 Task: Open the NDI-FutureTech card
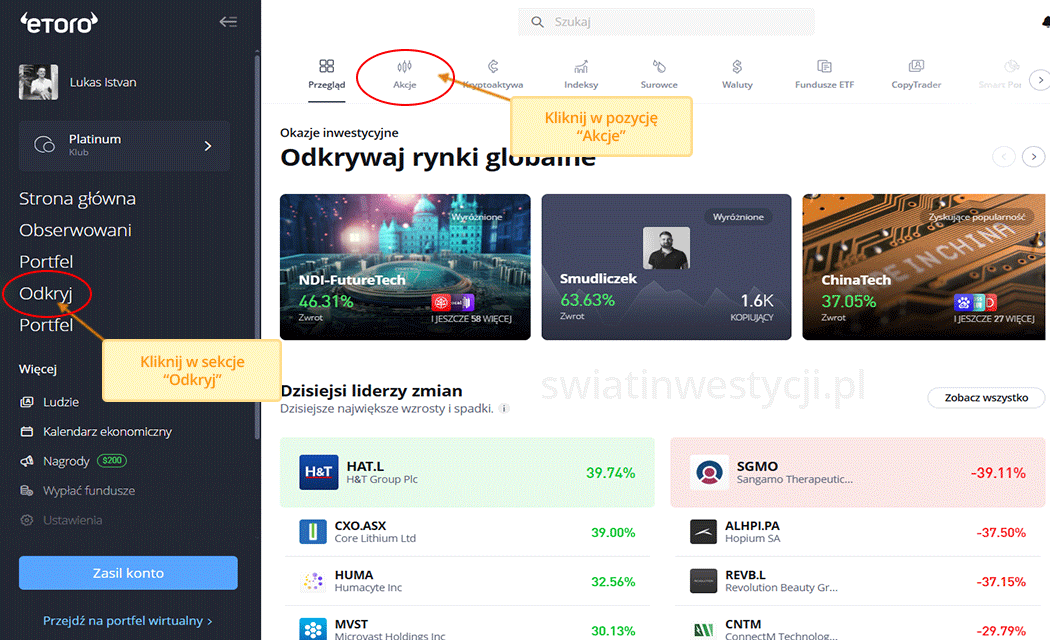pos(405,267)
